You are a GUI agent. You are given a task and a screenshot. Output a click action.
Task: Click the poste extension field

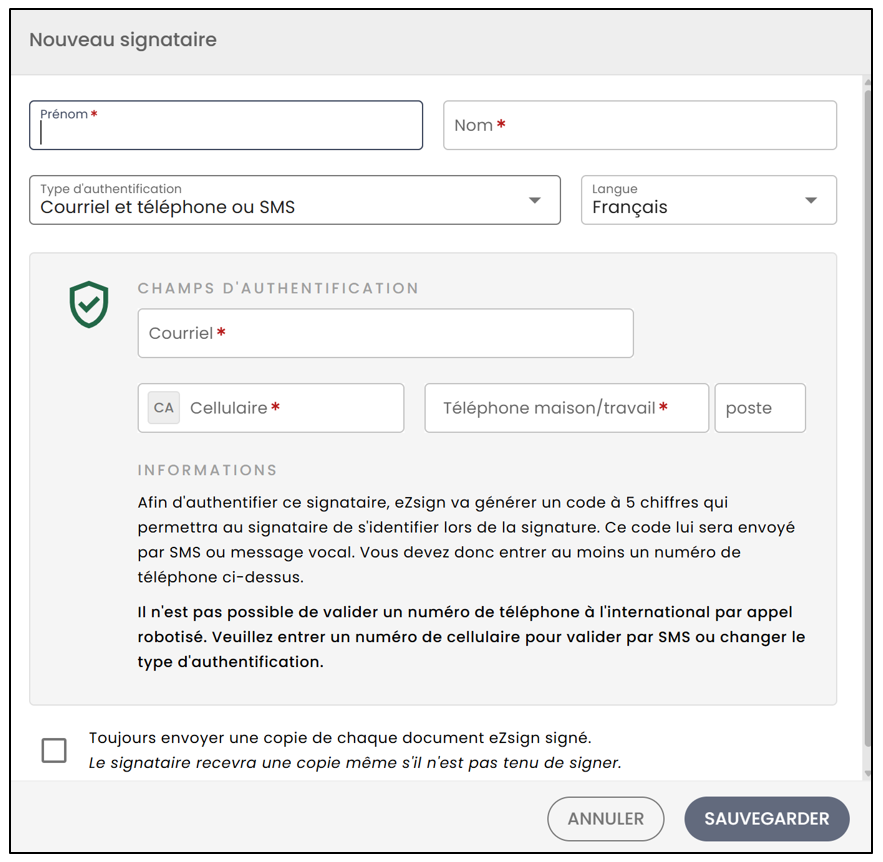[x=760, y=408]
